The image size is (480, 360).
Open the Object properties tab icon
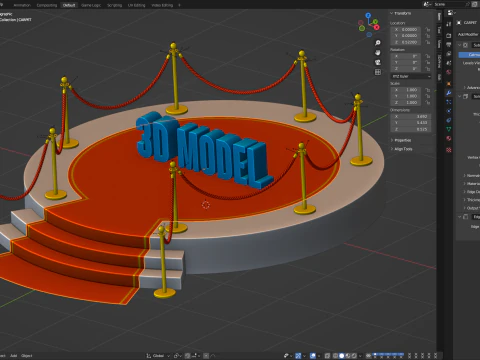(x=449, y=84)
